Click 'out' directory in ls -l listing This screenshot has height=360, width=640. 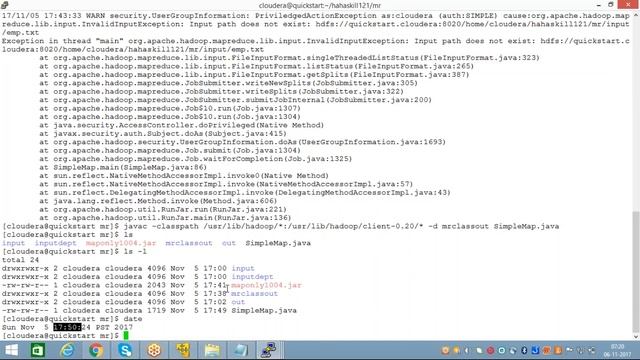[238, 302]
